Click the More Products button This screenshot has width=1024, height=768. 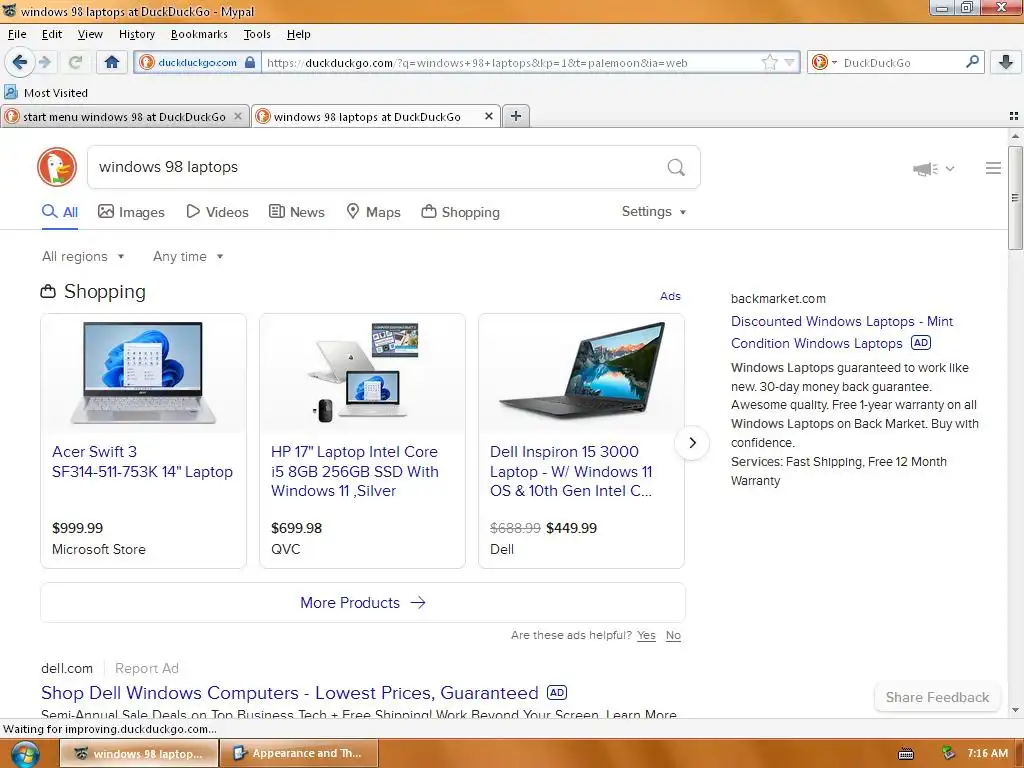point(362,603)
